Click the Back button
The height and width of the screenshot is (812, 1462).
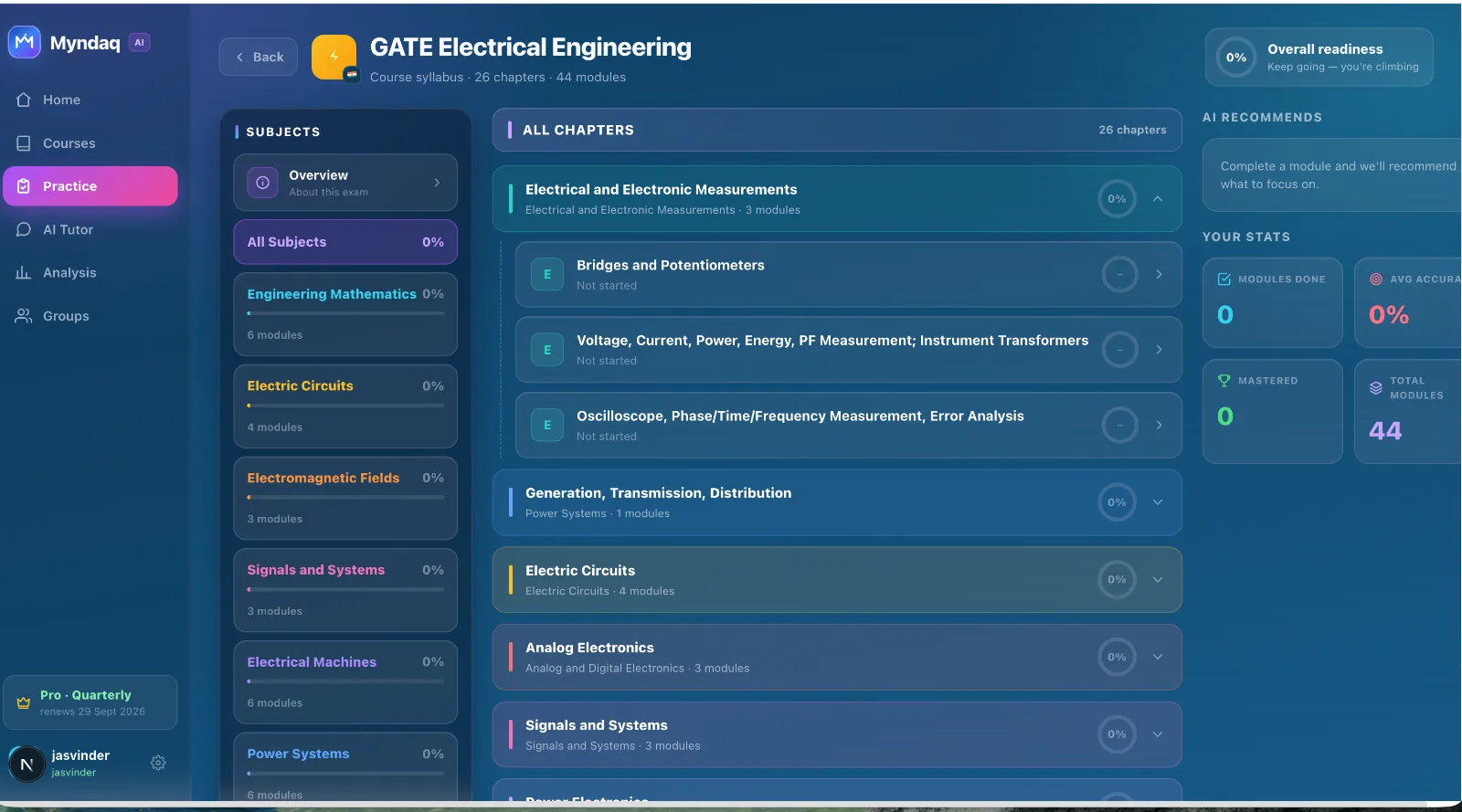tap(258, 57)
